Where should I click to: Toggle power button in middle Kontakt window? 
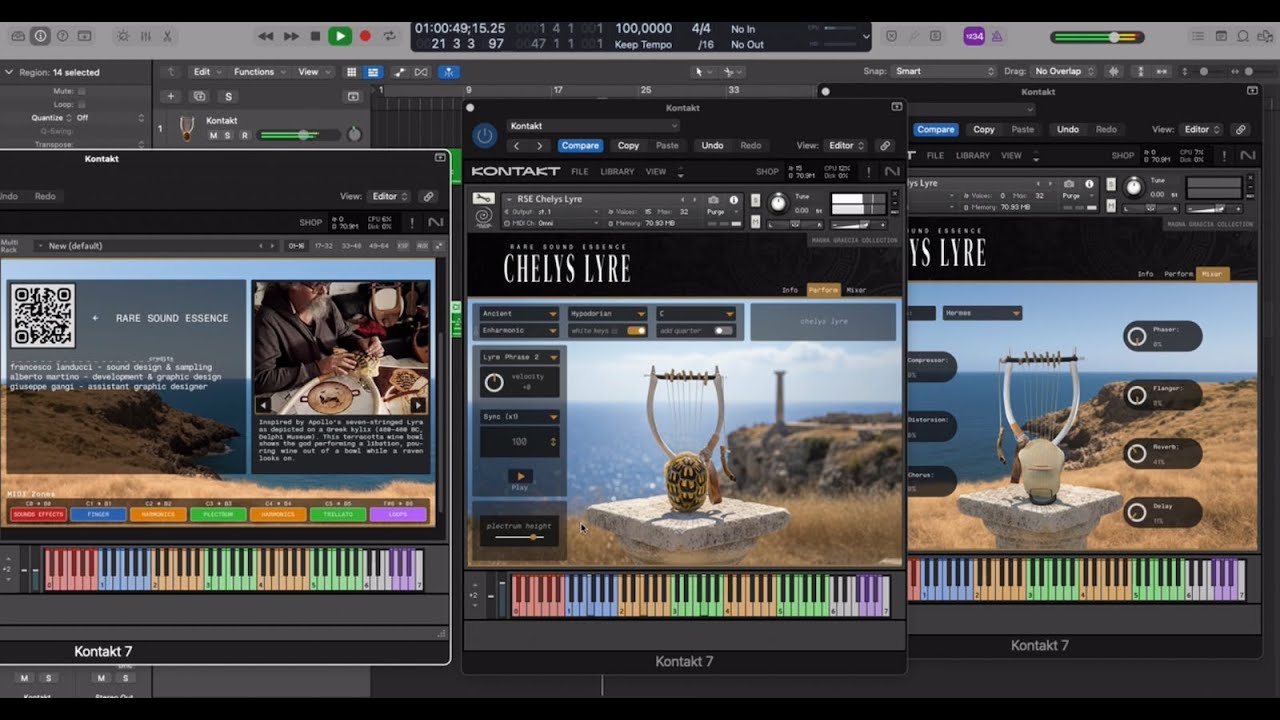pyautogui.click(x=485, y=135)
